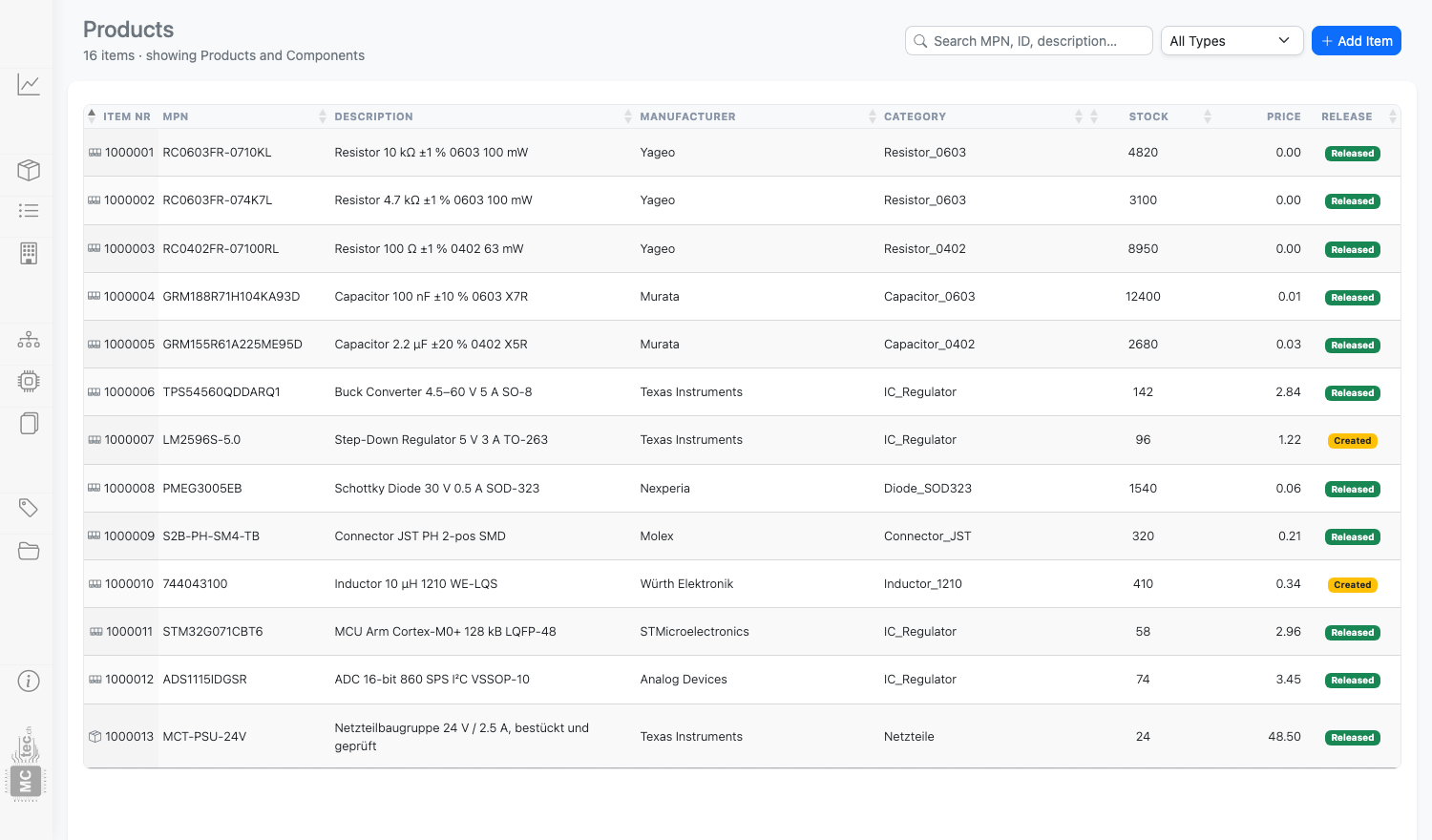Viewport: 1432px width, 840px height.
Task: Click stock value 12400
Action: 1143,297
